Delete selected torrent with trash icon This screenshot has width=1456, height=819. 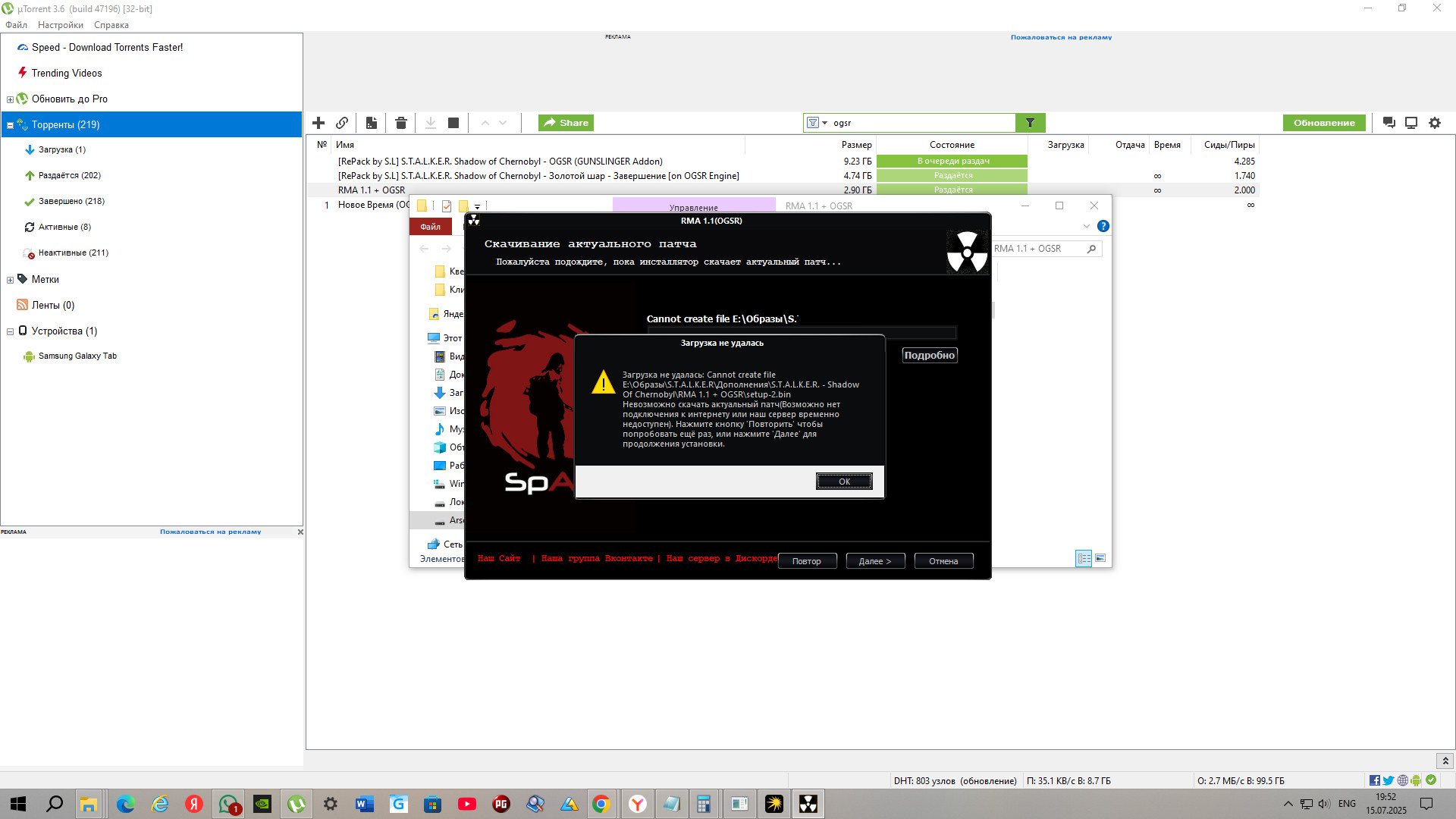click(x=401, y=123)
